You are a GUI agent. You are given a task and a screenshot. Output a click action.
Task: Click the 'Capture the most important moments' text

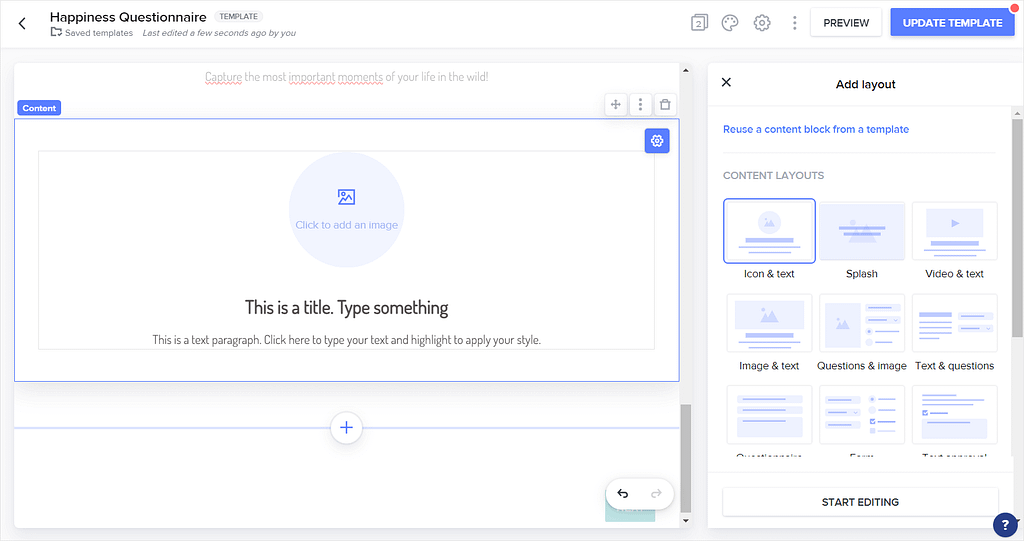tap(347, 77)
